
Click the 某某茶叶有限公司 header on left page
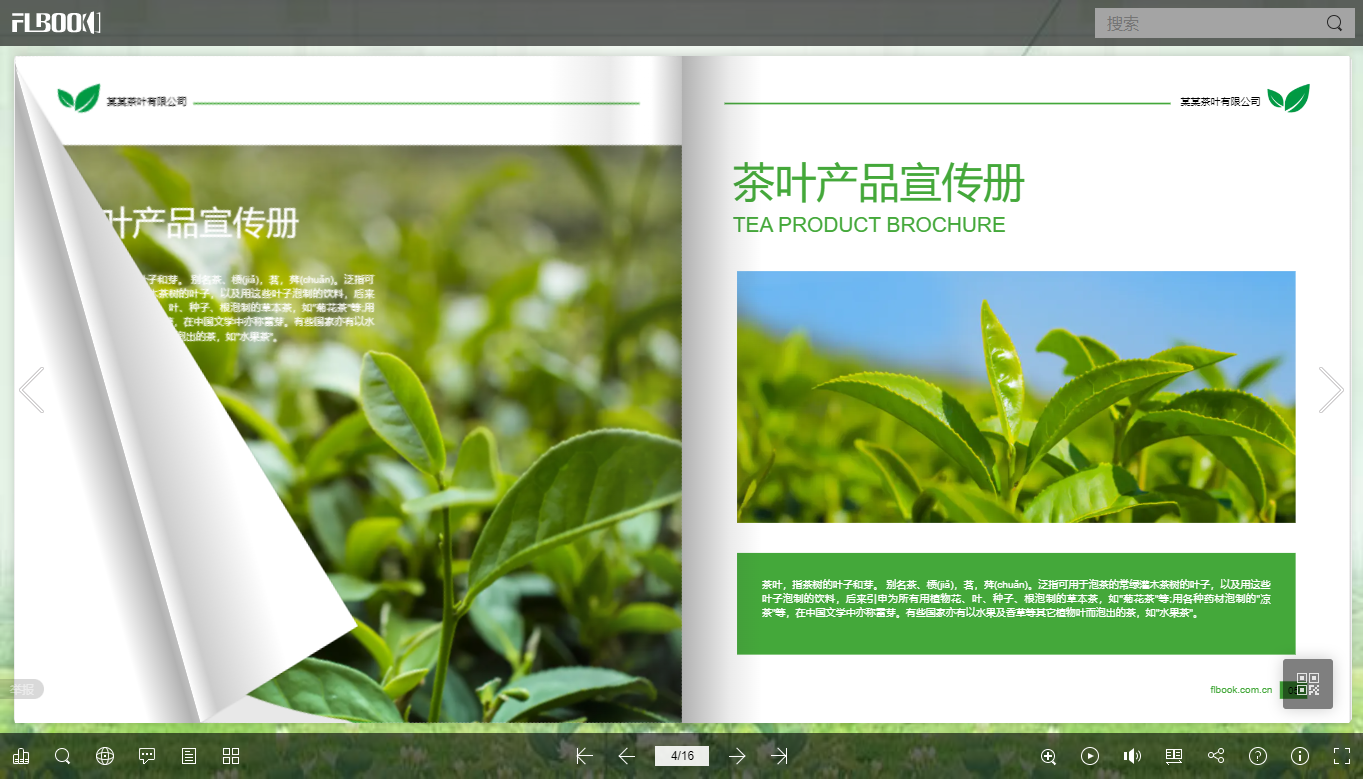point(147,102)
